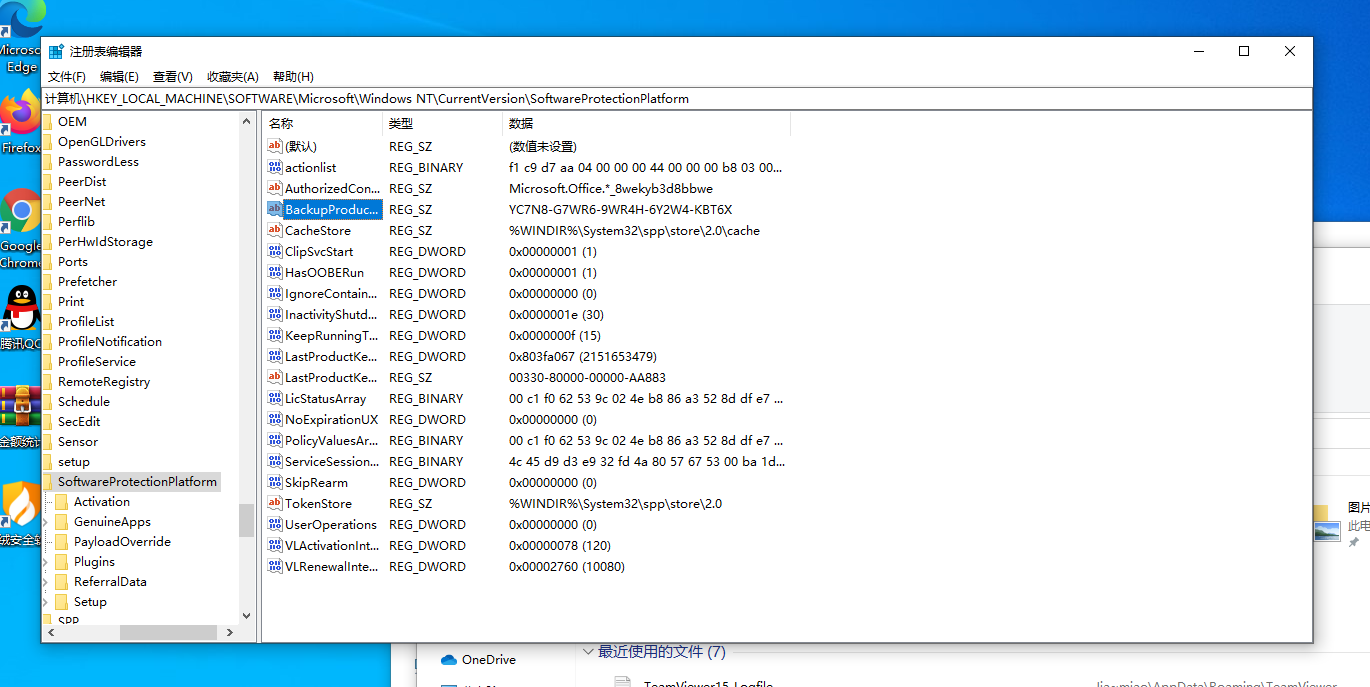
Task: Click the DWORD icon beside SkipRearm
Action: pos(275,482)
